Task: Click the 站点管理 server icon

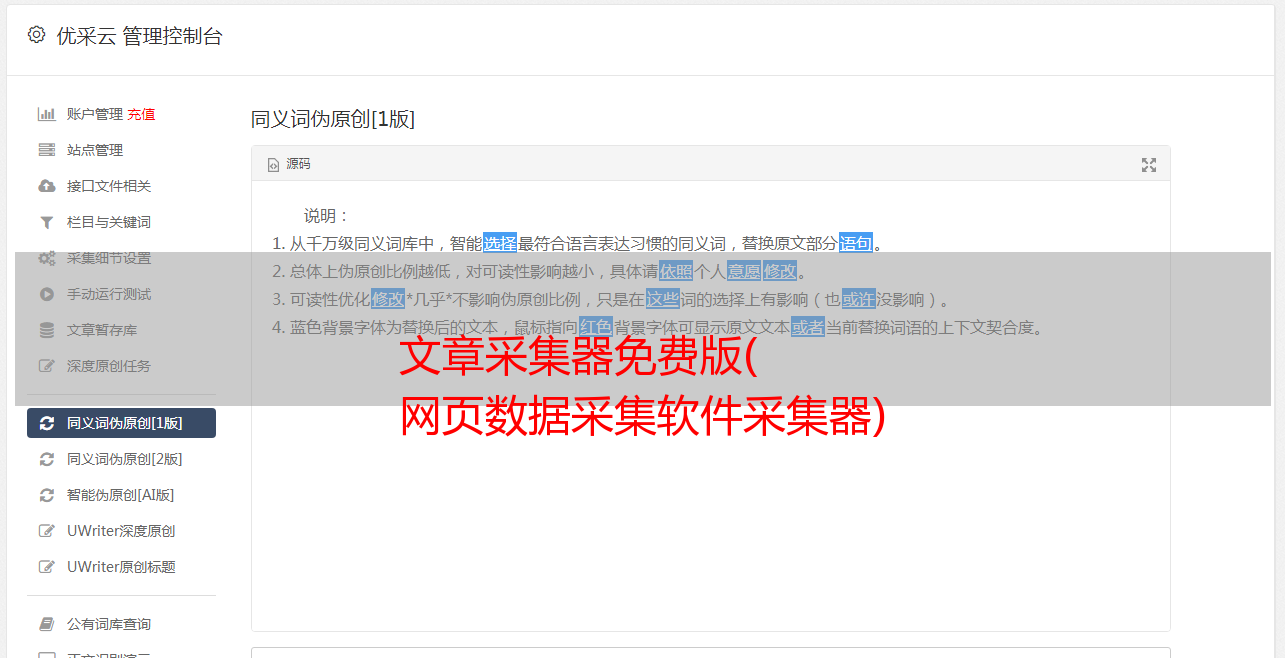Action: click(x=46, y=150)
